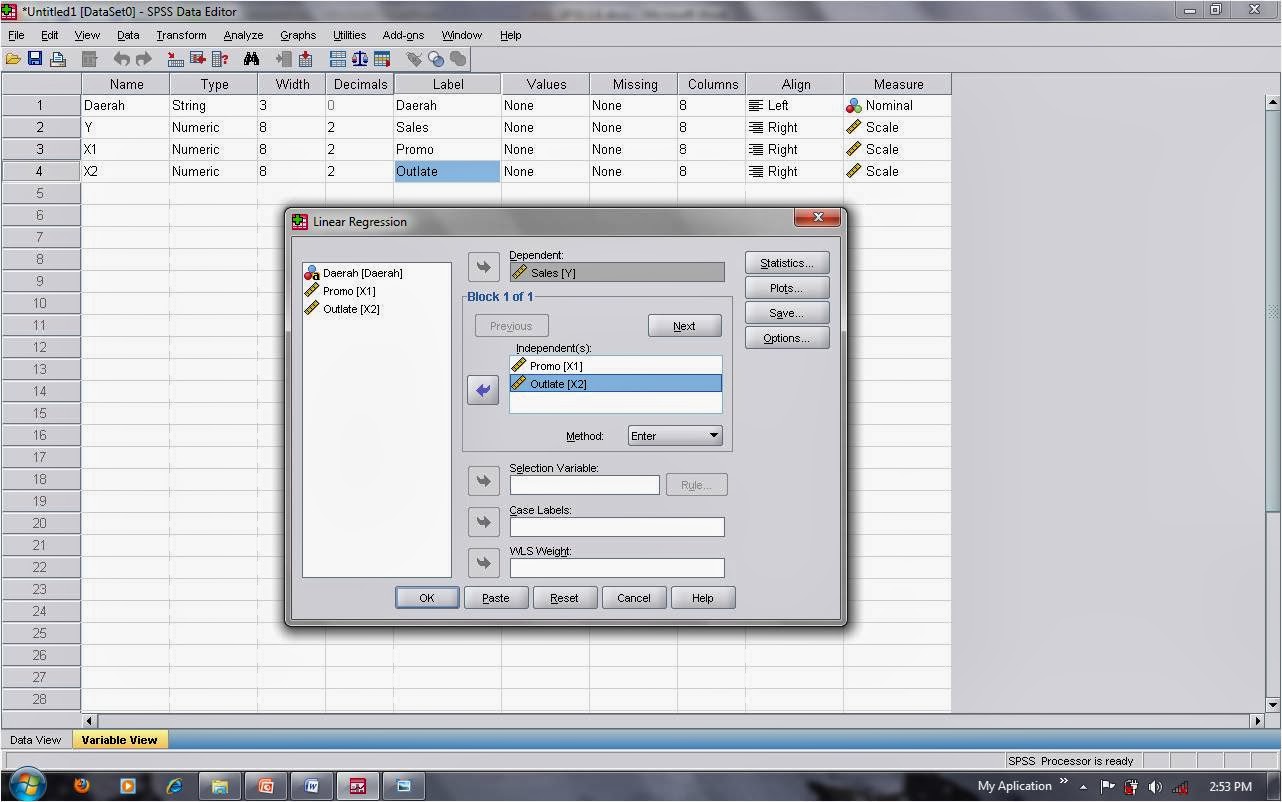This screenshot has width=1282, height=802.
Task: Click the Split File toolbar icon
Action: (338, 60)
